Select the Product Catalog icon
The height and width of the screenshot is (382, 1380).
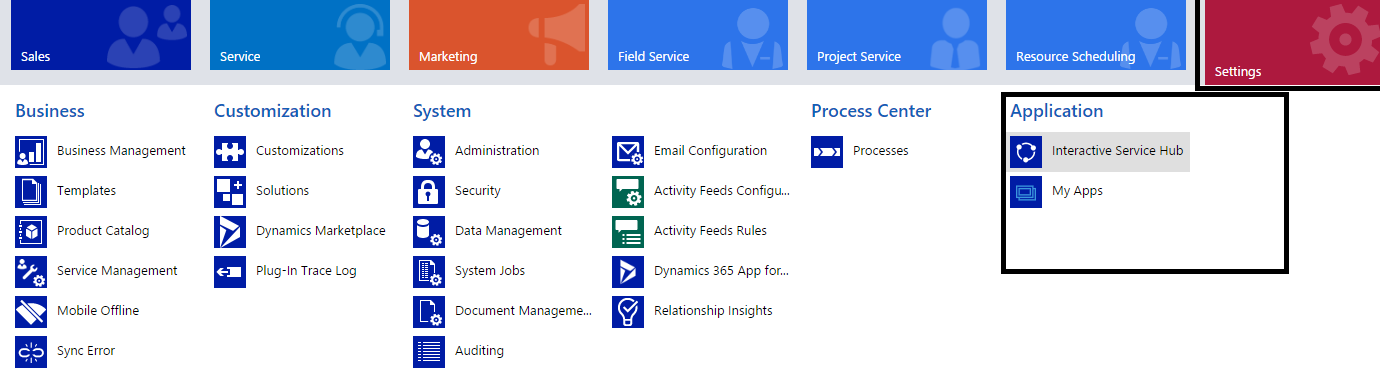pos(31,231)
